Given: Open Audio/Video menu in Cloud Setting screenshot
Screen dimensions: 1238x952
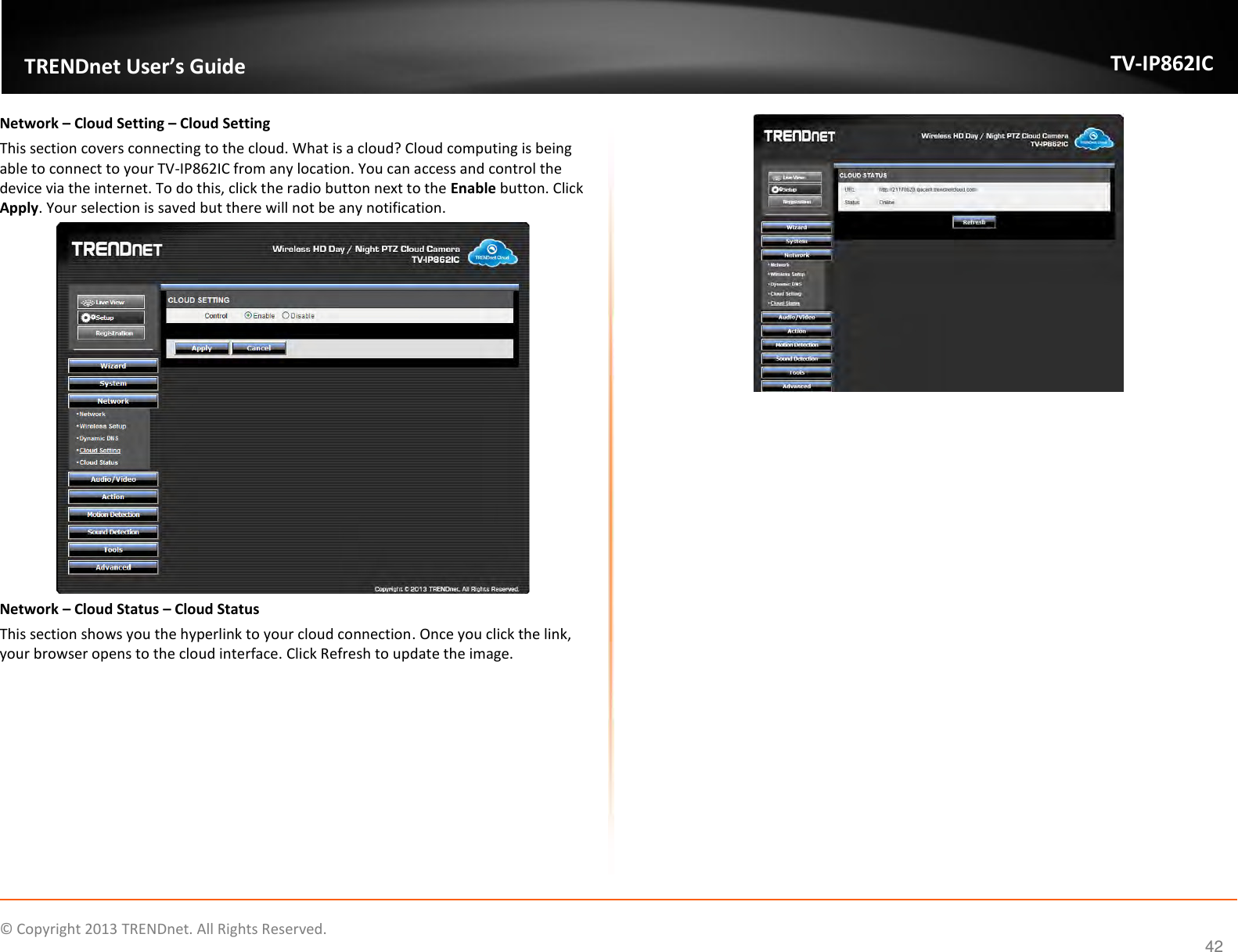Looking at the screenshot, I should [x=113, y=480].
